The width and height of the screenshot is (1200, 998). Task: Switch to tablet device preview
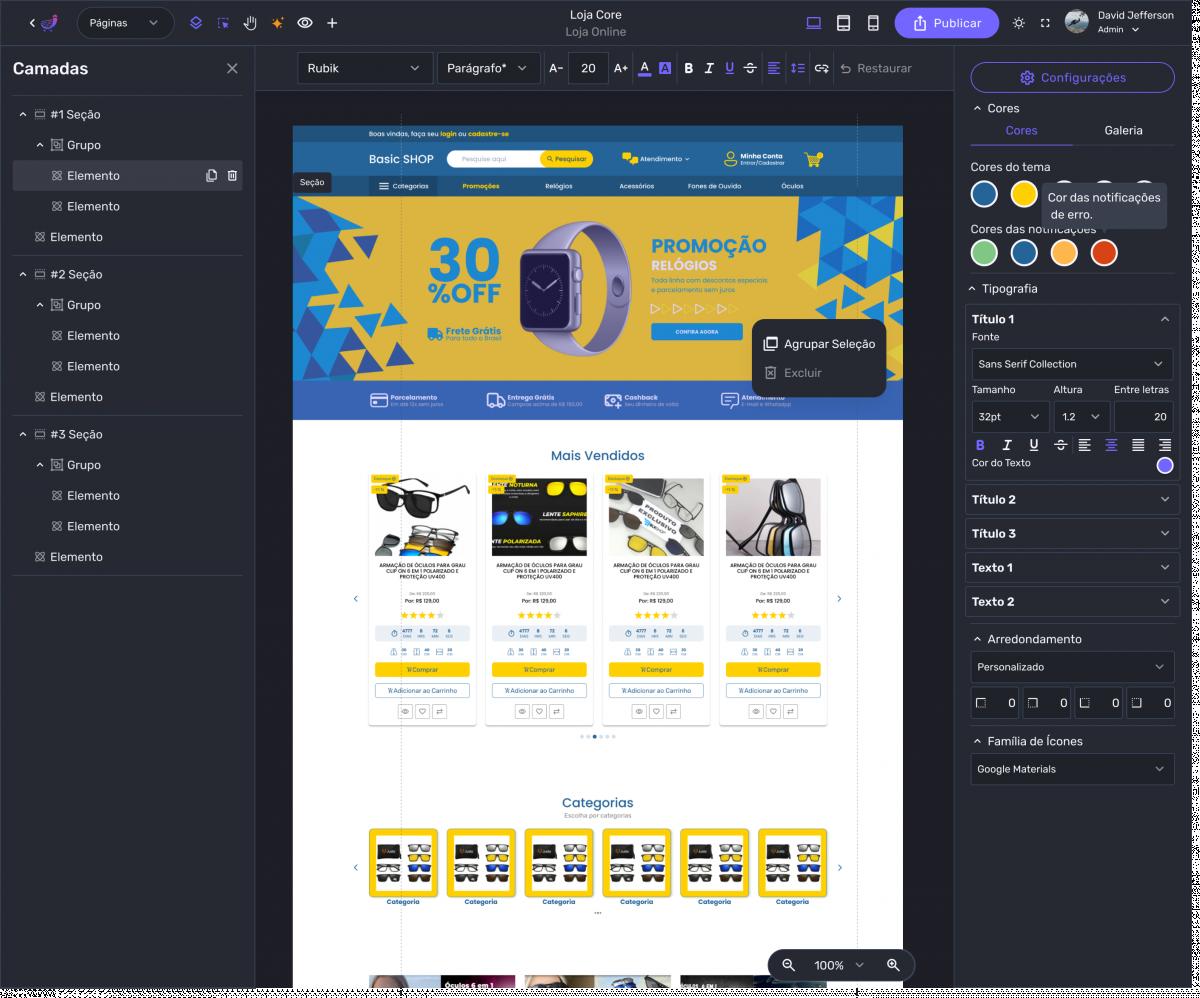point(843,23)
